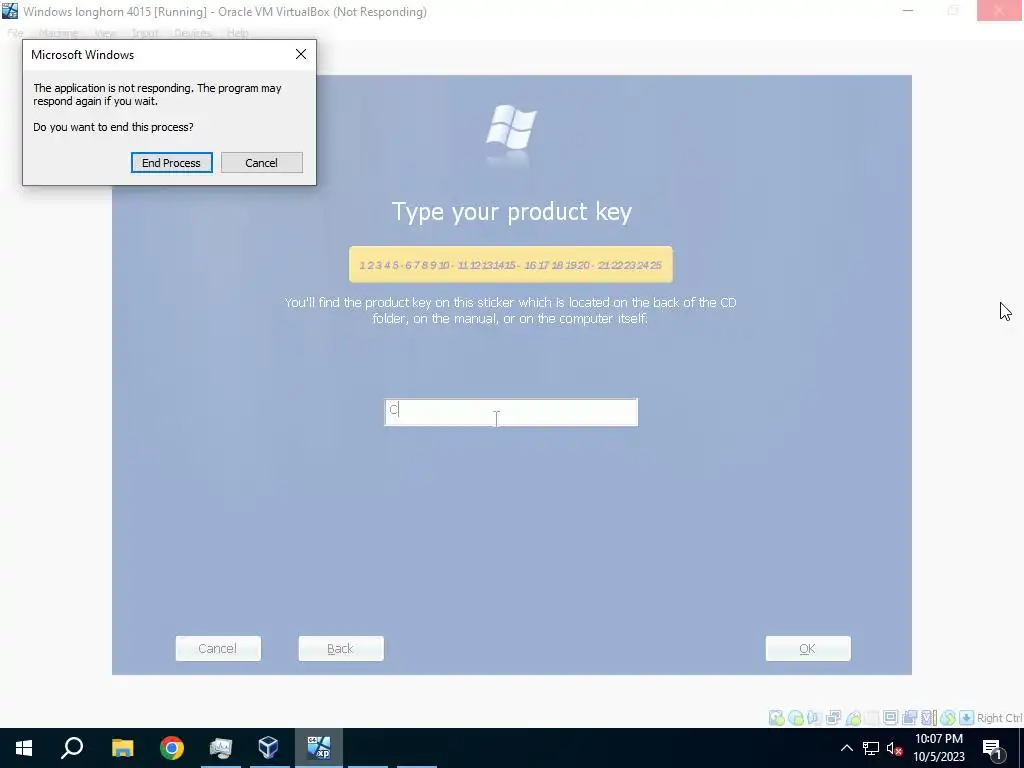The image size is (1024, 768).
Task: Open the Devices menu in VirtualBox
Action: pyautogui.click(x=193, y=33)
